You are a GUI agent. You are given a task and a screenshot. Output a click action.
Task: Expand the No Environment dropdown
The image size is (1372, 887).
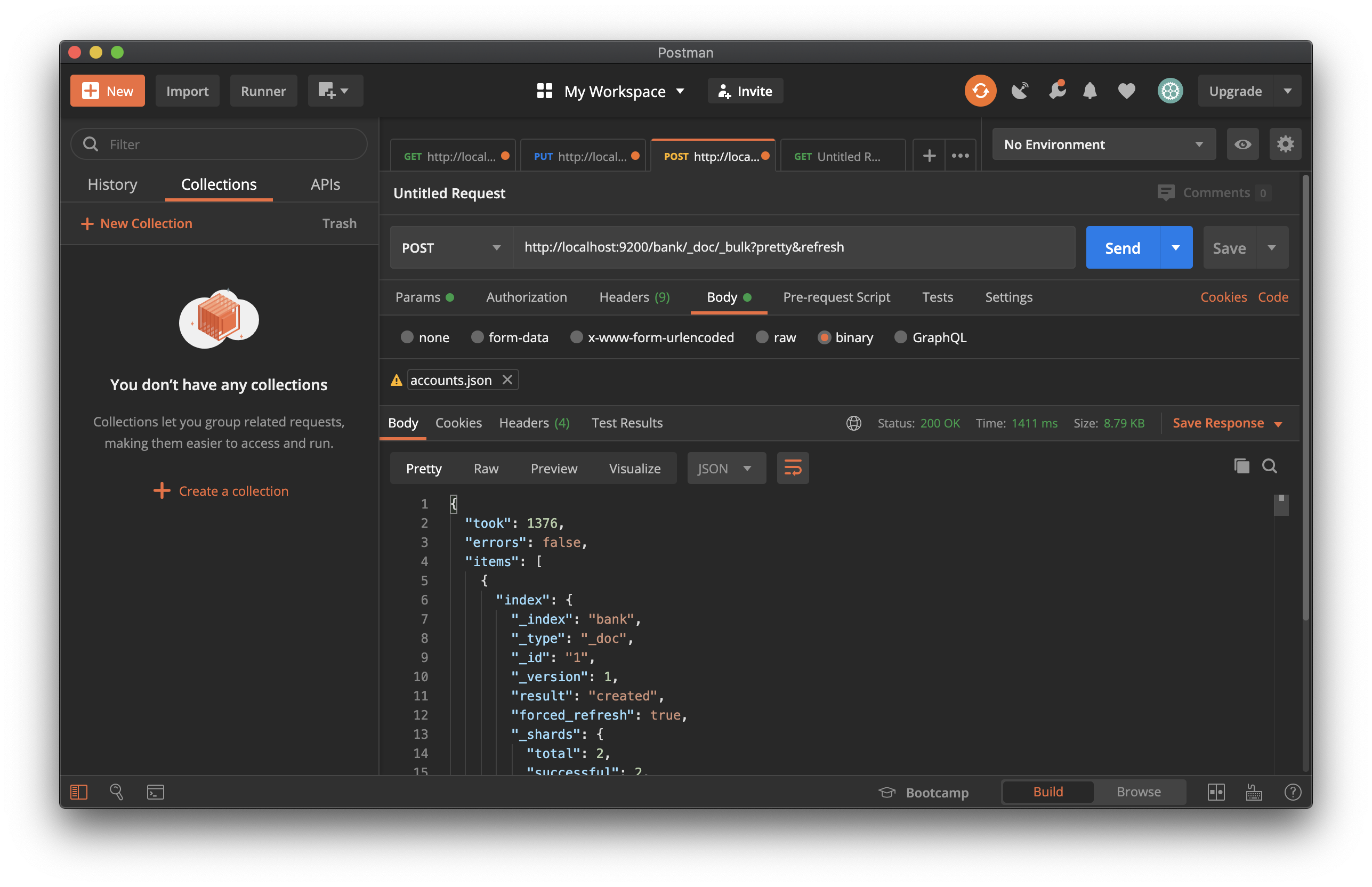click(x=1103, y=144)
